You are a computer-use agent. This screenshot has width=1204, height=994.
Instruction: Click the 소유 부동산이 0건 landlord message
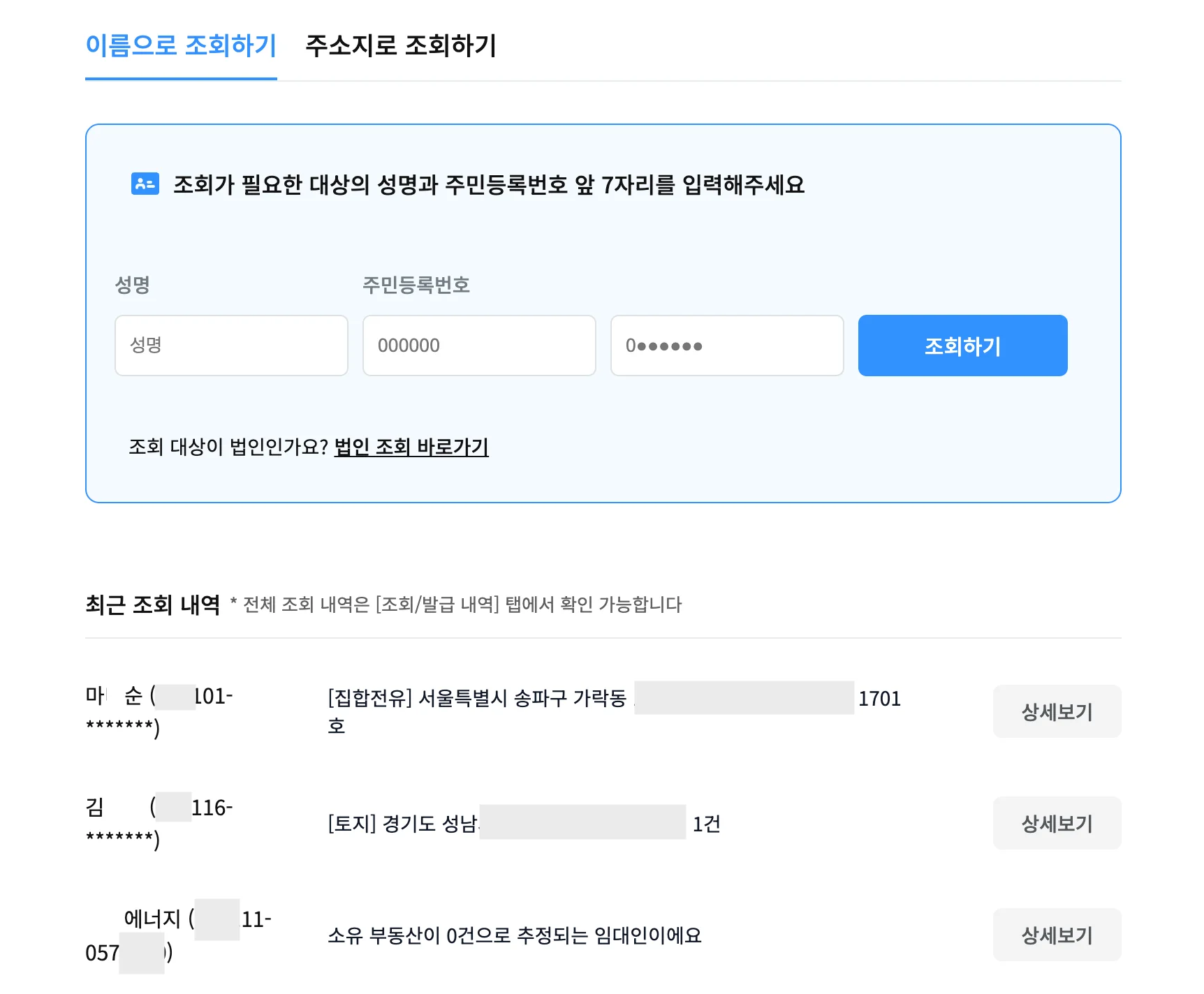tap(514, 935)
